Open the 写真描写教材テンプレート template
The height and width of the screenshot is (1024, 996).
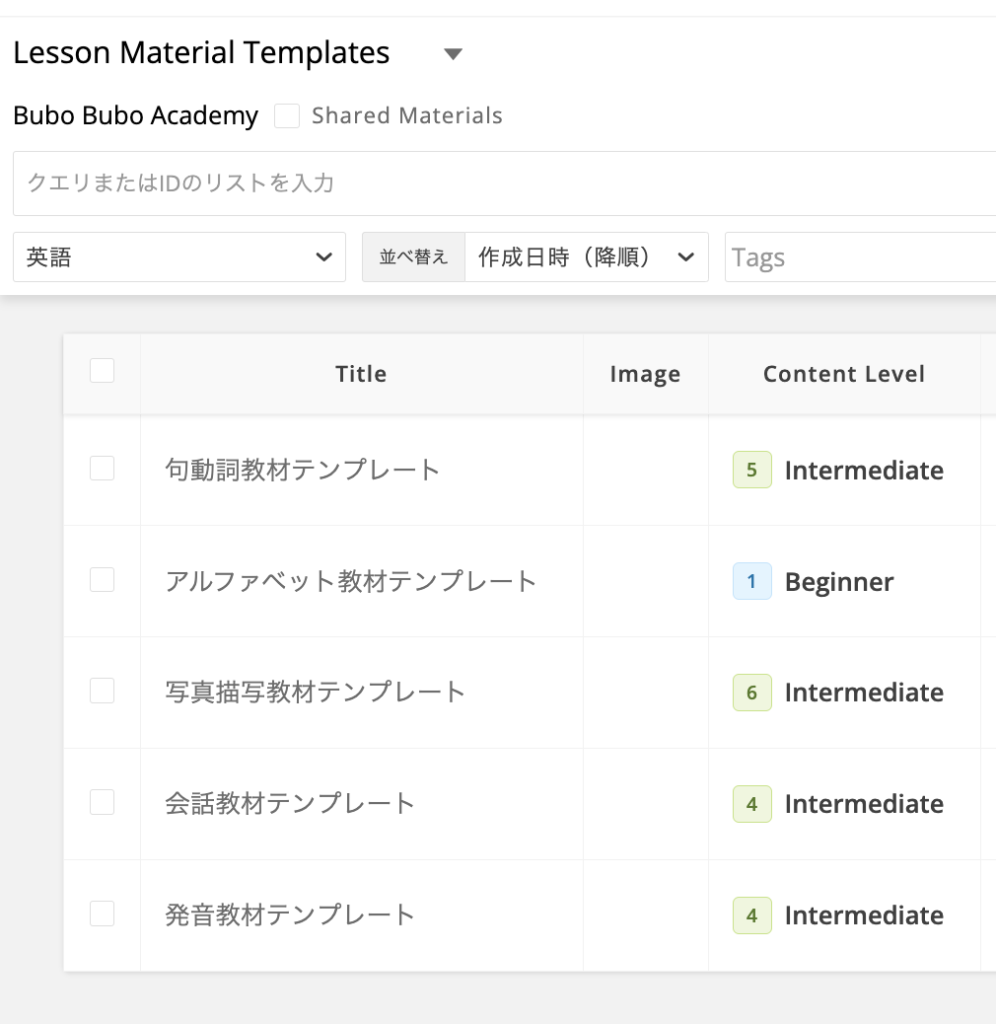pos(315,692)
